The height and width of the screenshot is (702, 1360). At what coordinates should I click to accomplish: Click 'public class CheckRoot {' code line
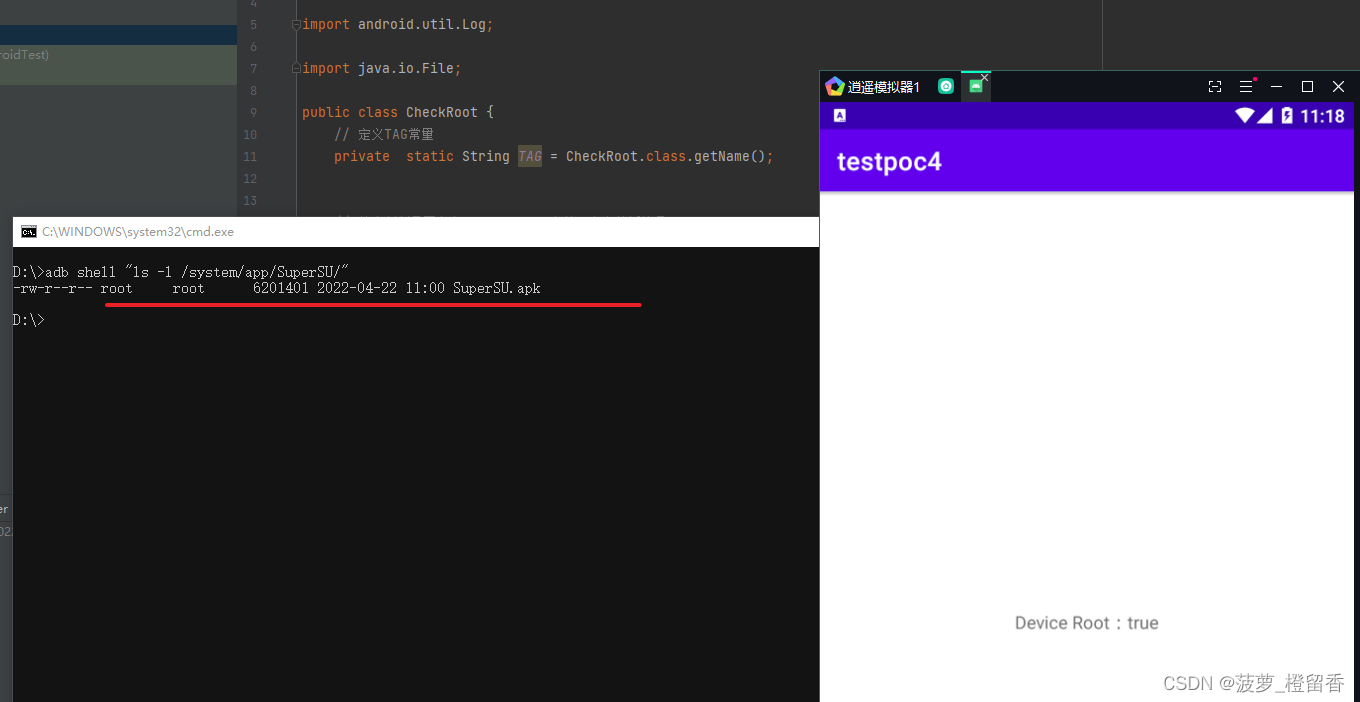coord(398,112)
